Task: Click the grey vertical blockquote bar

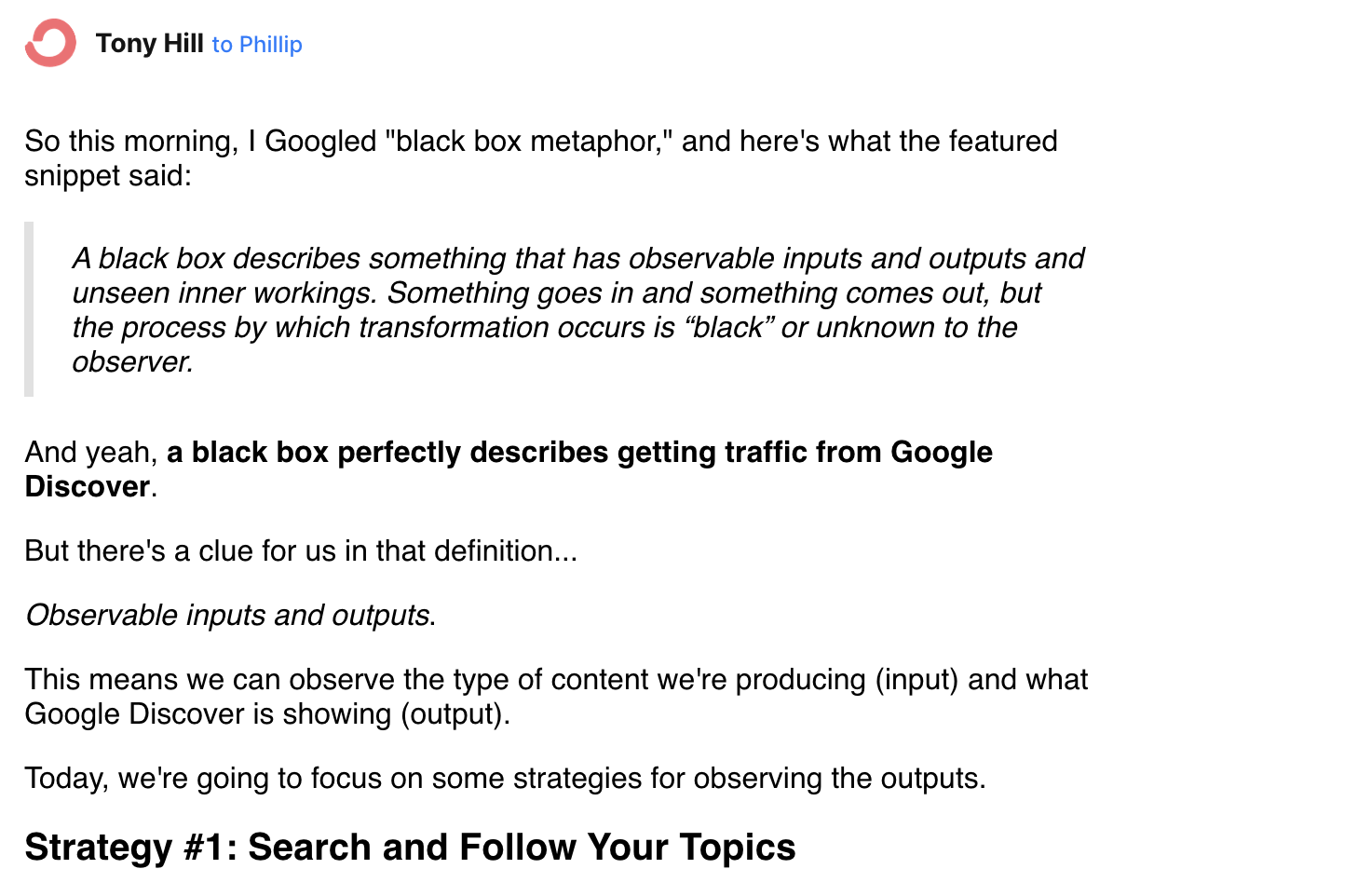Action: (x=29, y=309)
